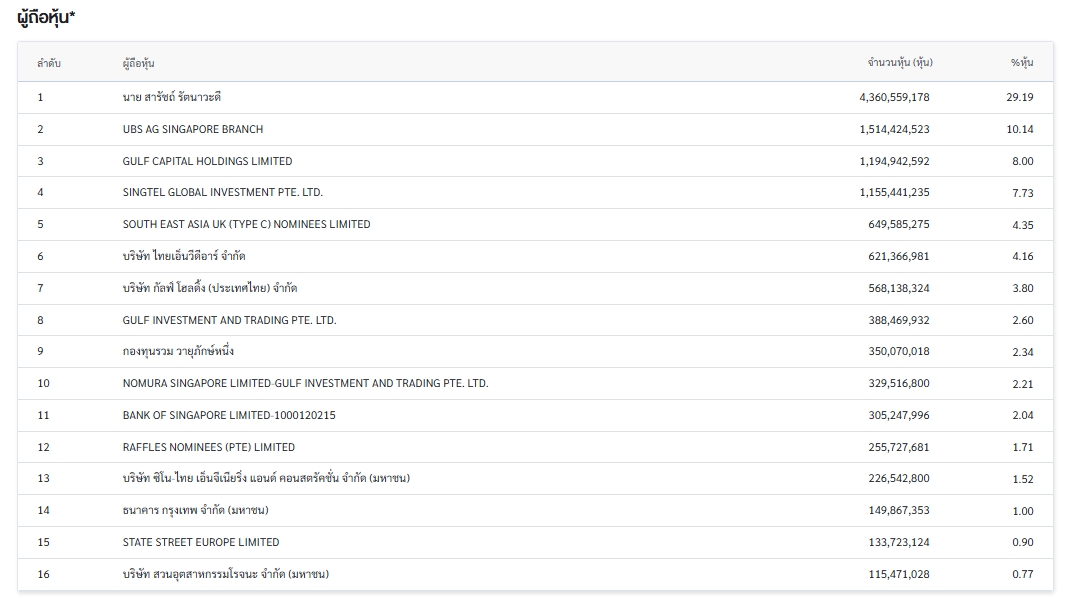Click percentage value 1.52
The width and height of the screenshot is (1066, 608).
[1022, 479]
